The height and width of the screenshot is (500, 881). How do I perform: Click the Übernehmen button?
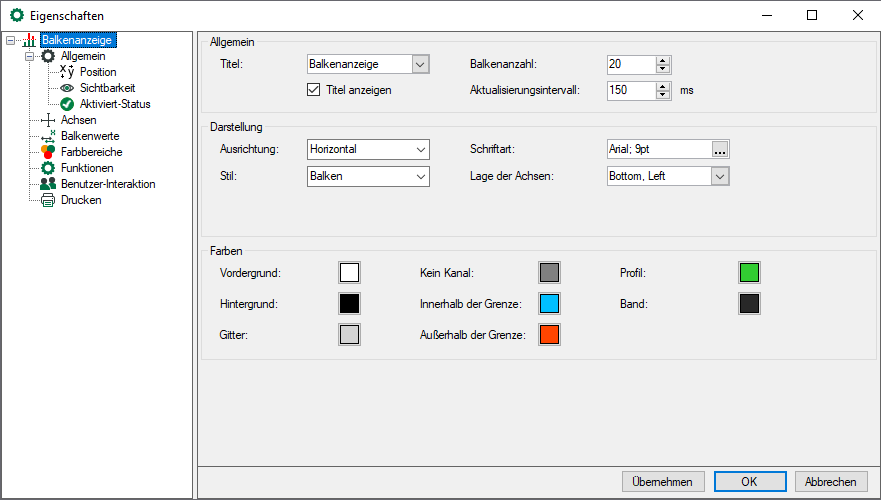click(663, 482)
